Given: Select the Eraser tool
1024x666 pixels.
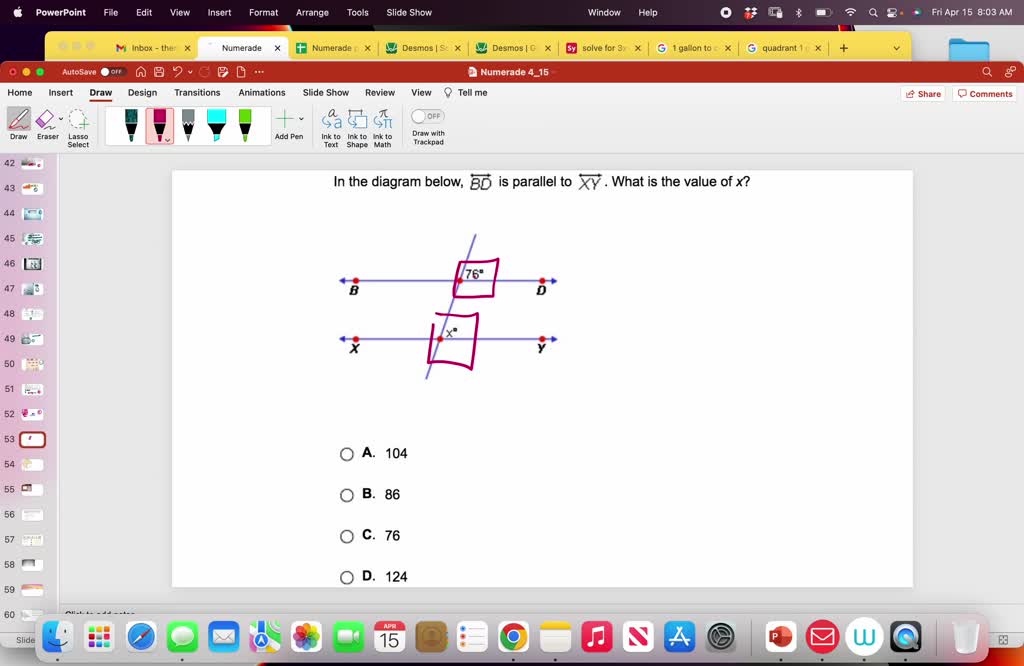Looking at the screenshot, I should [47, 122].
